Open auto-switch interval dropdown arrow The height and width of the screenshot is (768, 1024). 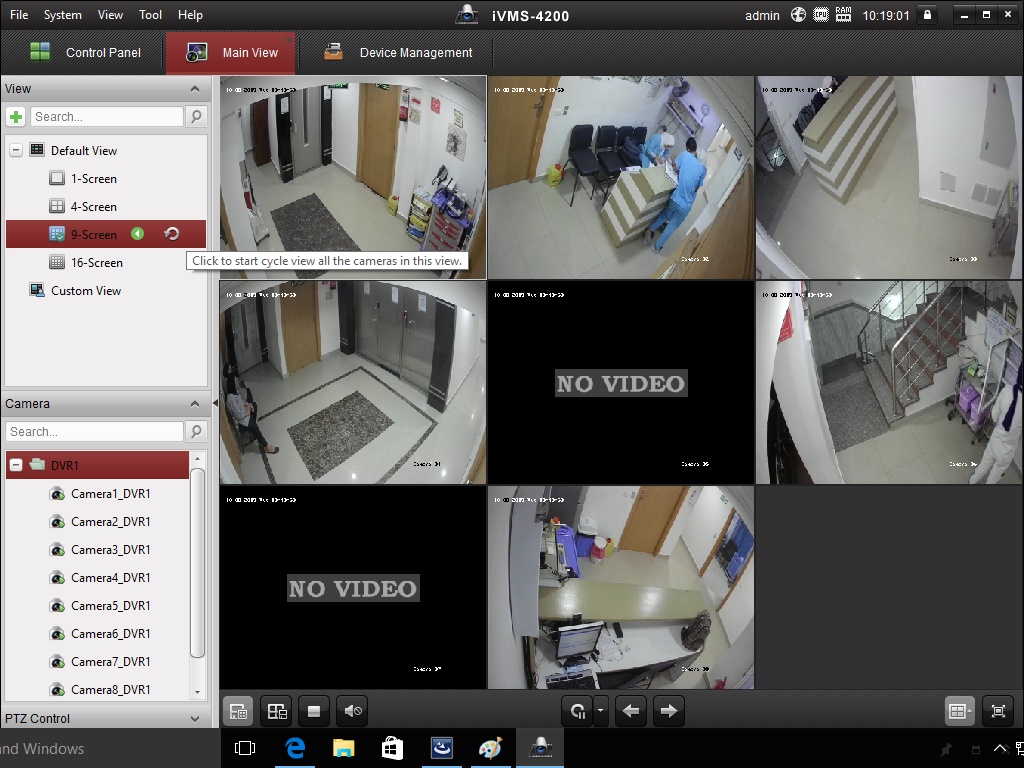tap(600, 711)
